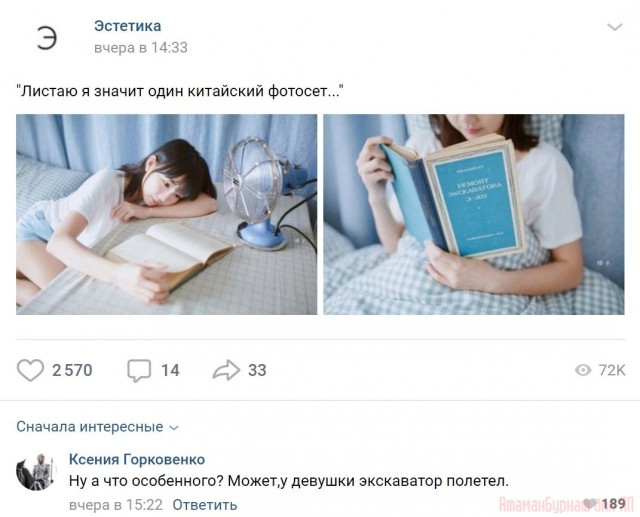Open the Сначала интересные sorting dropdown

click(x=98, y=427)
